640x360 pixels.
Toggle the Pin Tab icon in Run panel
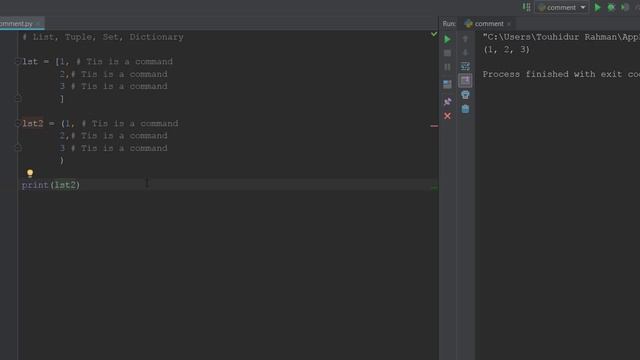(447, 101)
